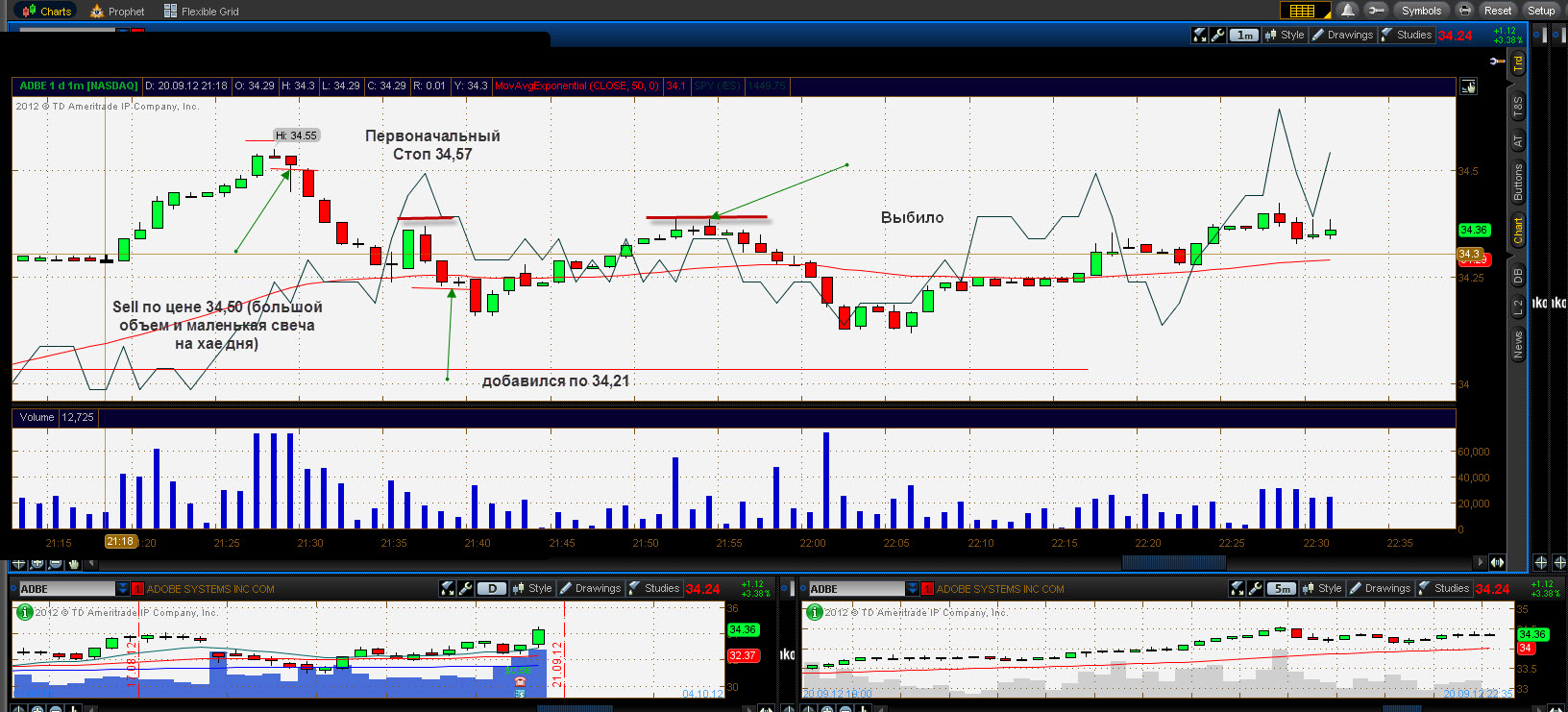Toggle the pointer drawing-set icon at chart corner

(1468, 86)
